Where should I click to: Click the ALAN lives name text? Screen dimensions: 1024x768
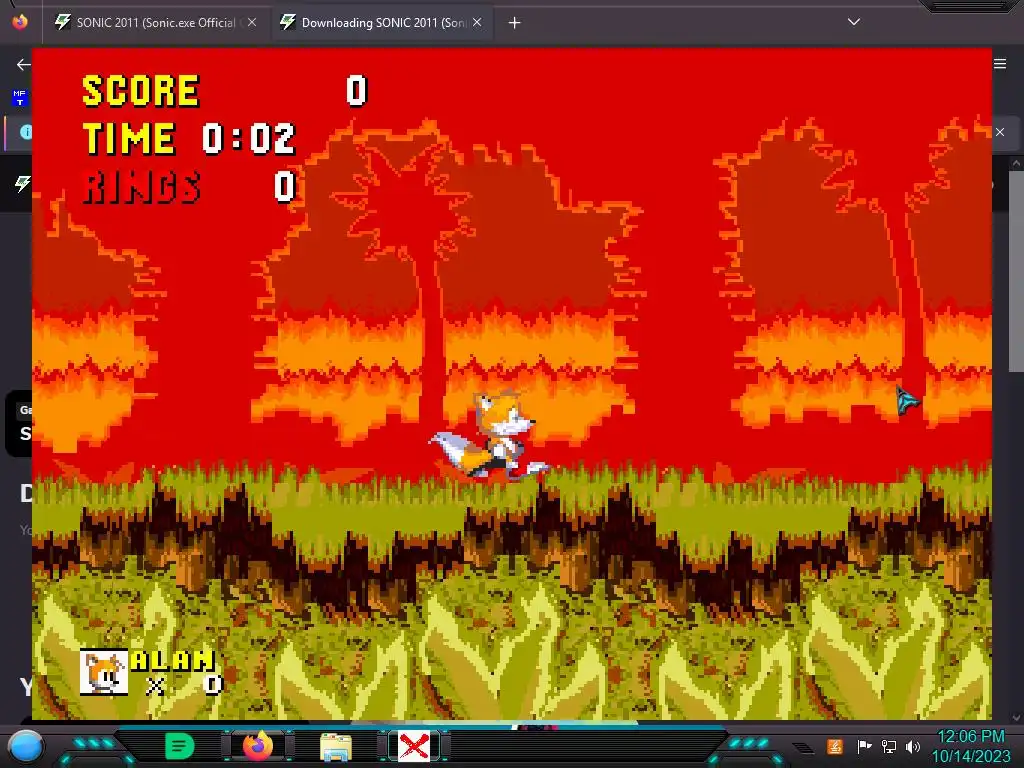click(x=172, y=660)
